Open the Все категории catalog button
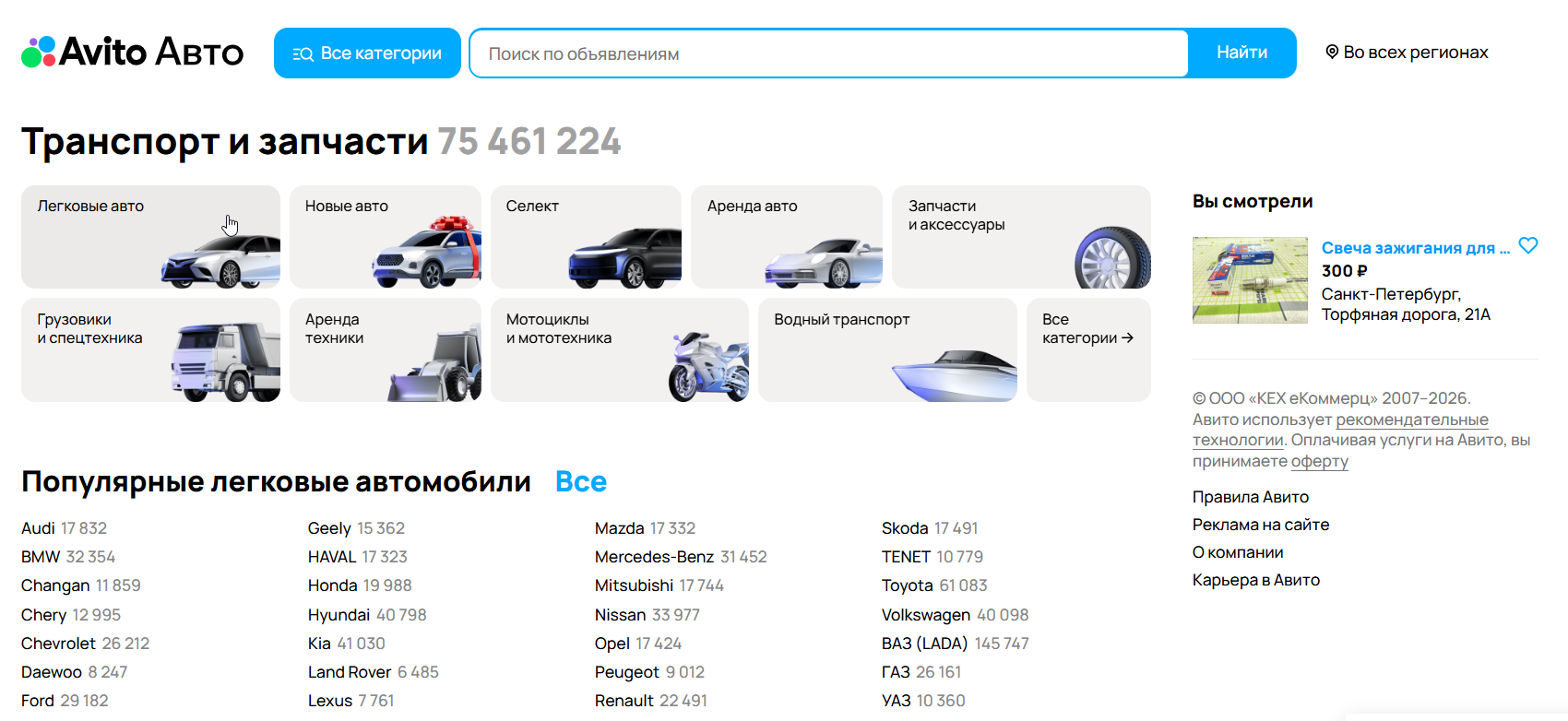This screenshot has width=1568, height=721. click(x=367, y=53)
